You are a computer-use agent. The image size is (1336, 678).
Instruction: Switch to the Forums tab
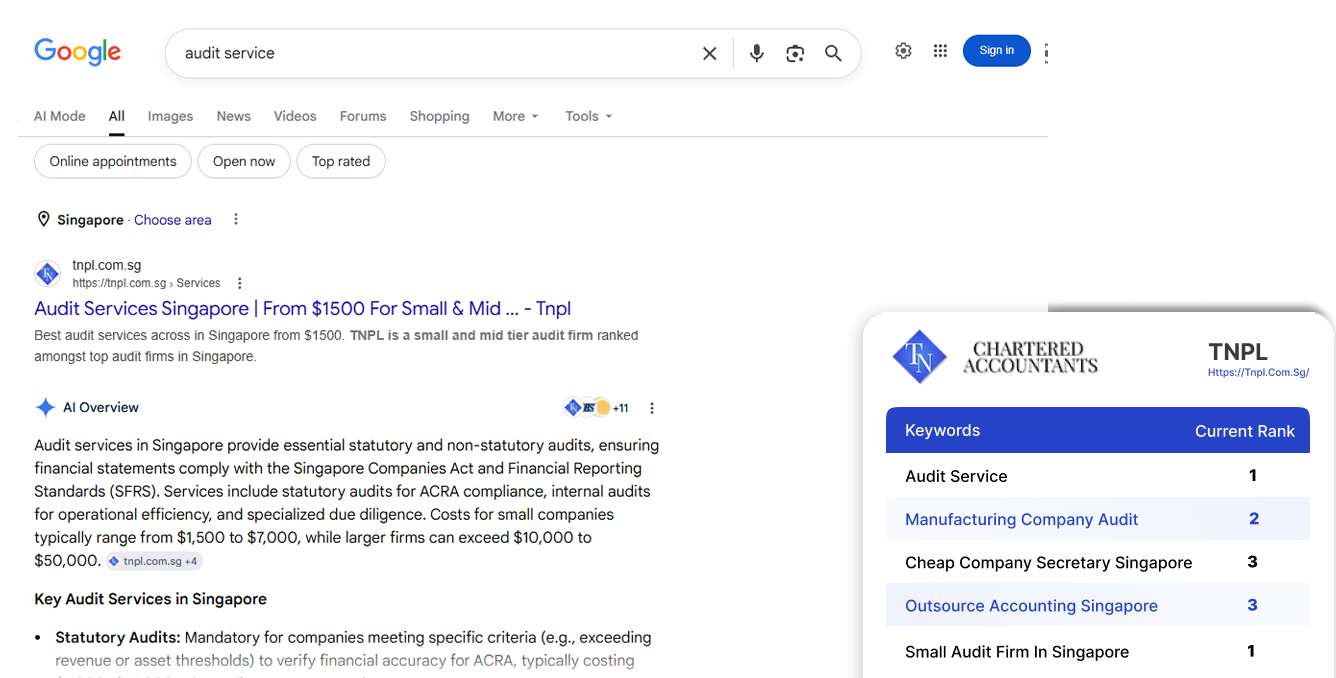[363, 116]
